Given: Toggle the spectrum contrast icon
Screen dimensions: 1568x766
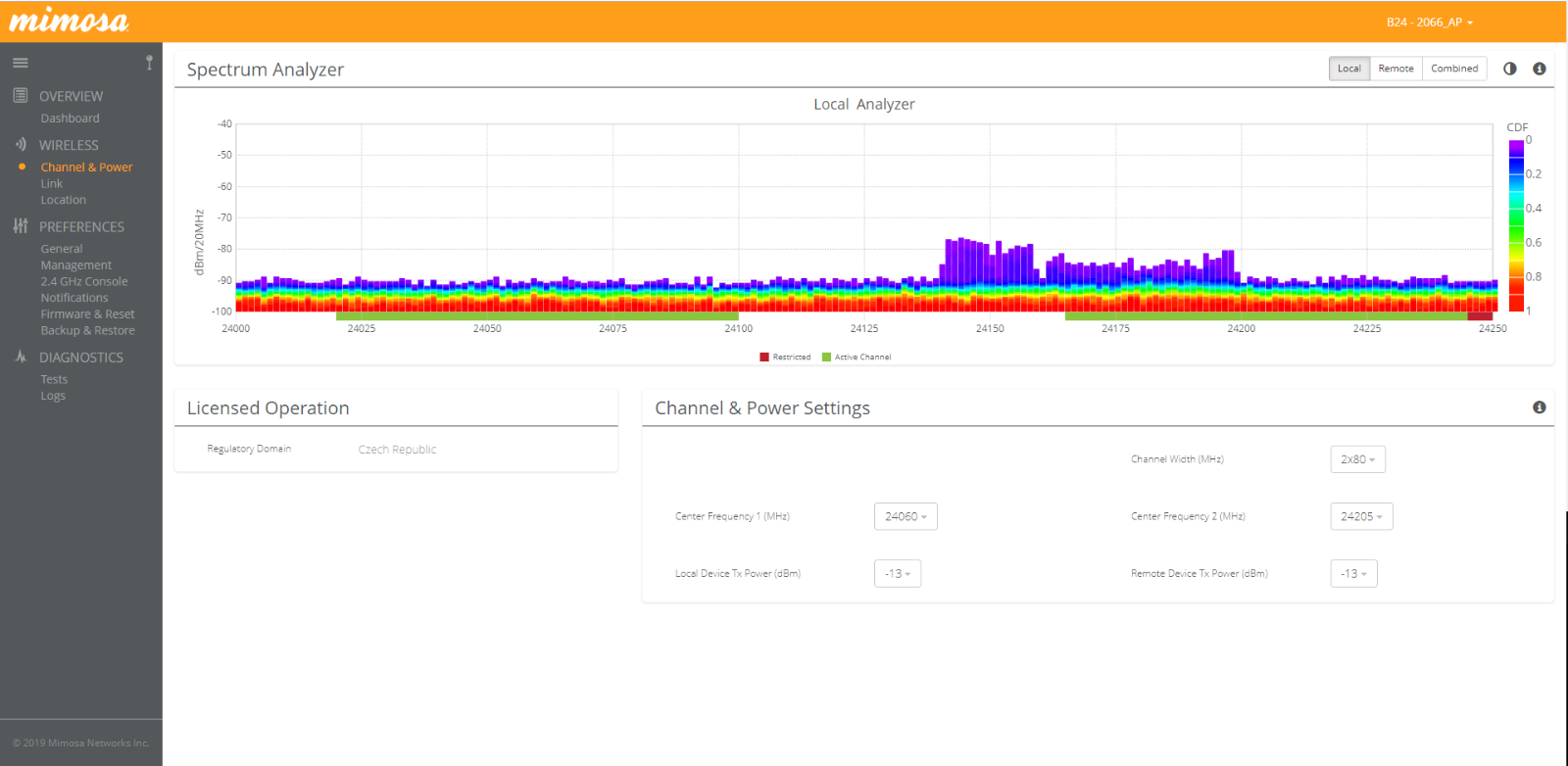Looking at the screenshot, I should [x=1510, y=69].
